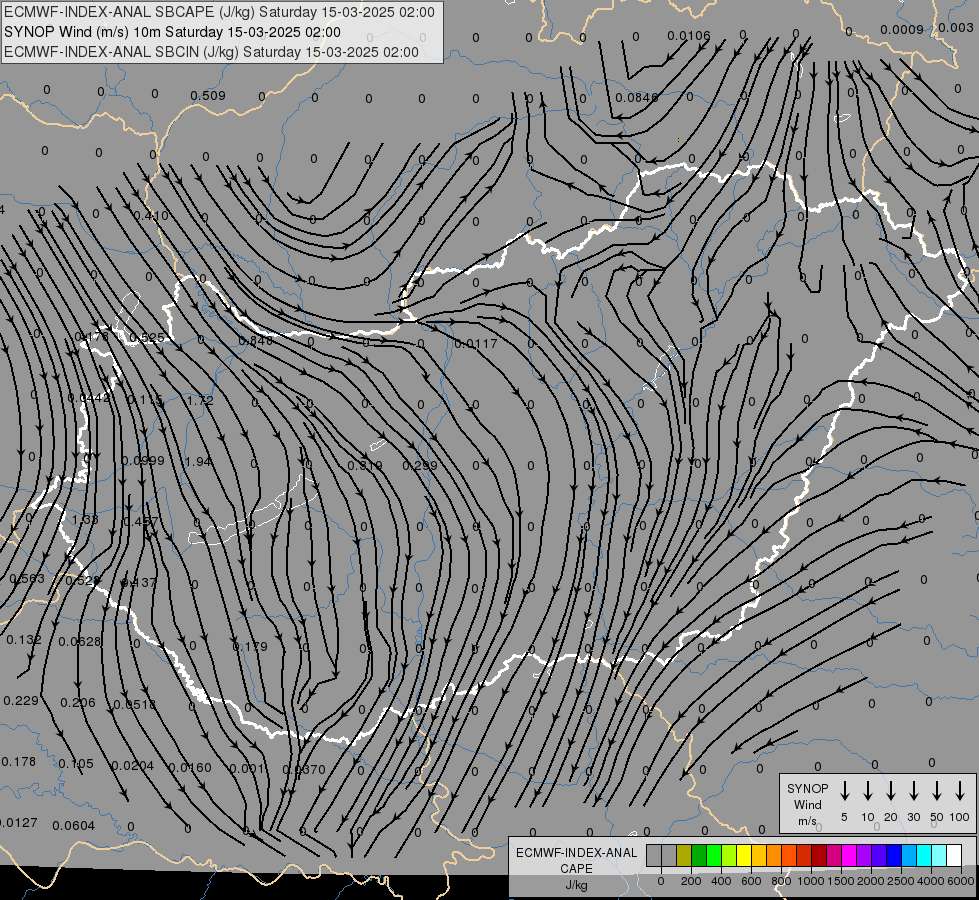This screenshot has height=900, width=979.
Task: Click the 0.319 value on the map
Action: point(365,465)
